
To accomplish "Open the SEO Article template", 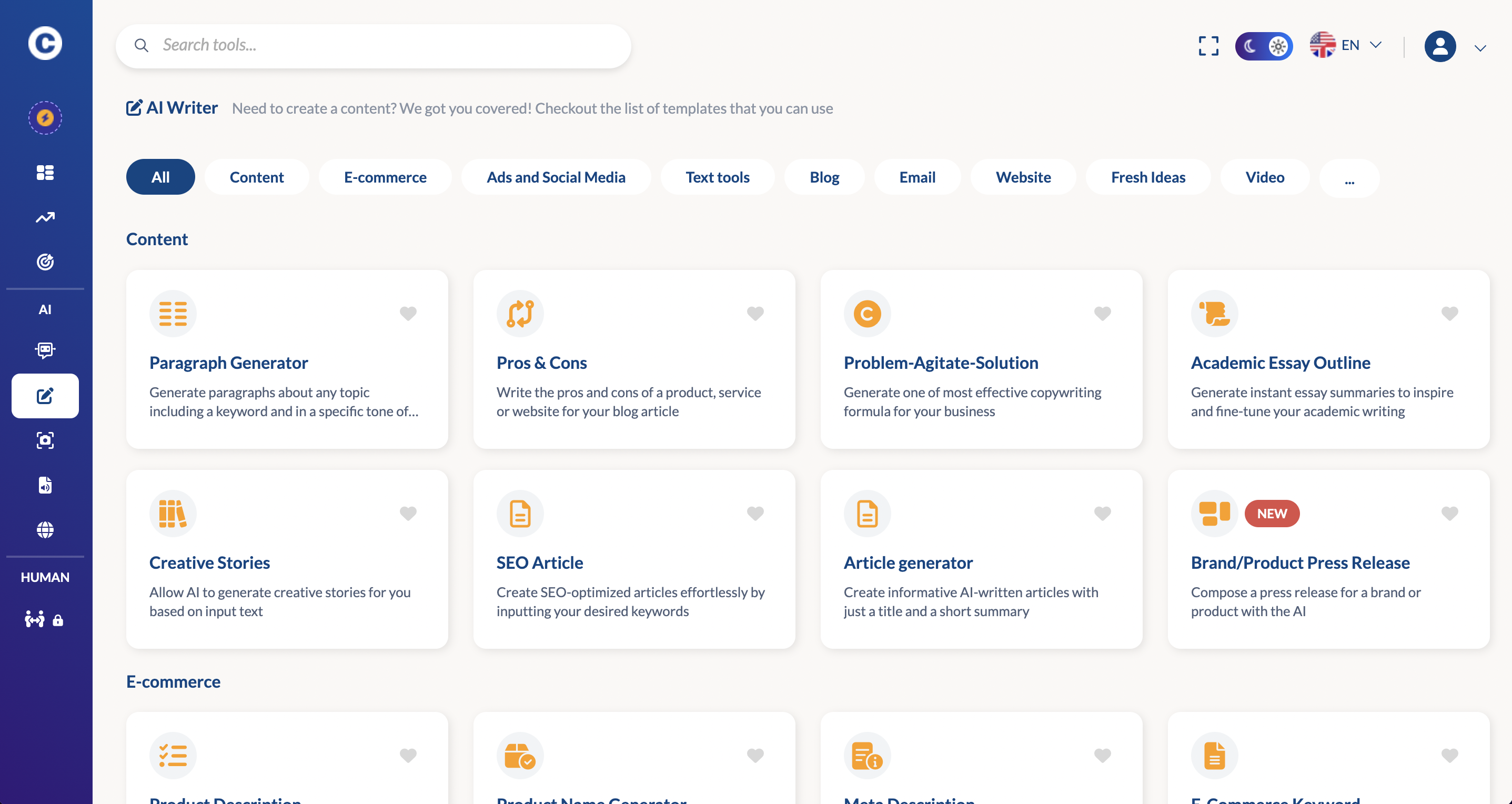I will [539, 562].
